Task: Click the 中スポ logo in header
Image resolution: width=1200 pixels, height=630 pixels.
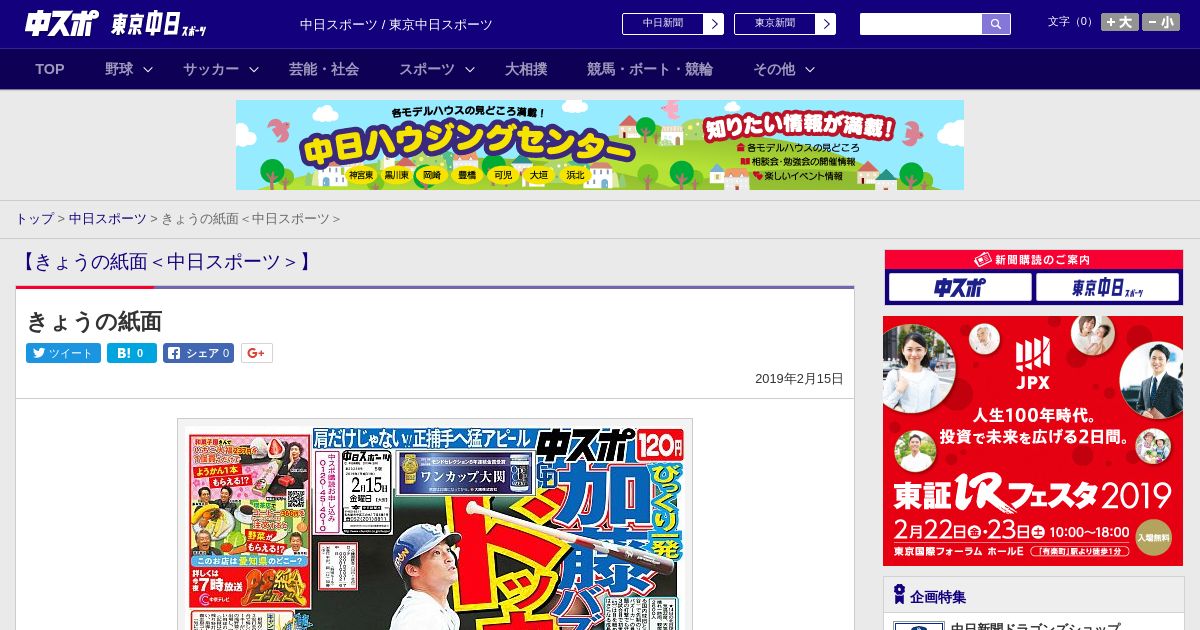Action: (x=61, y=24)
